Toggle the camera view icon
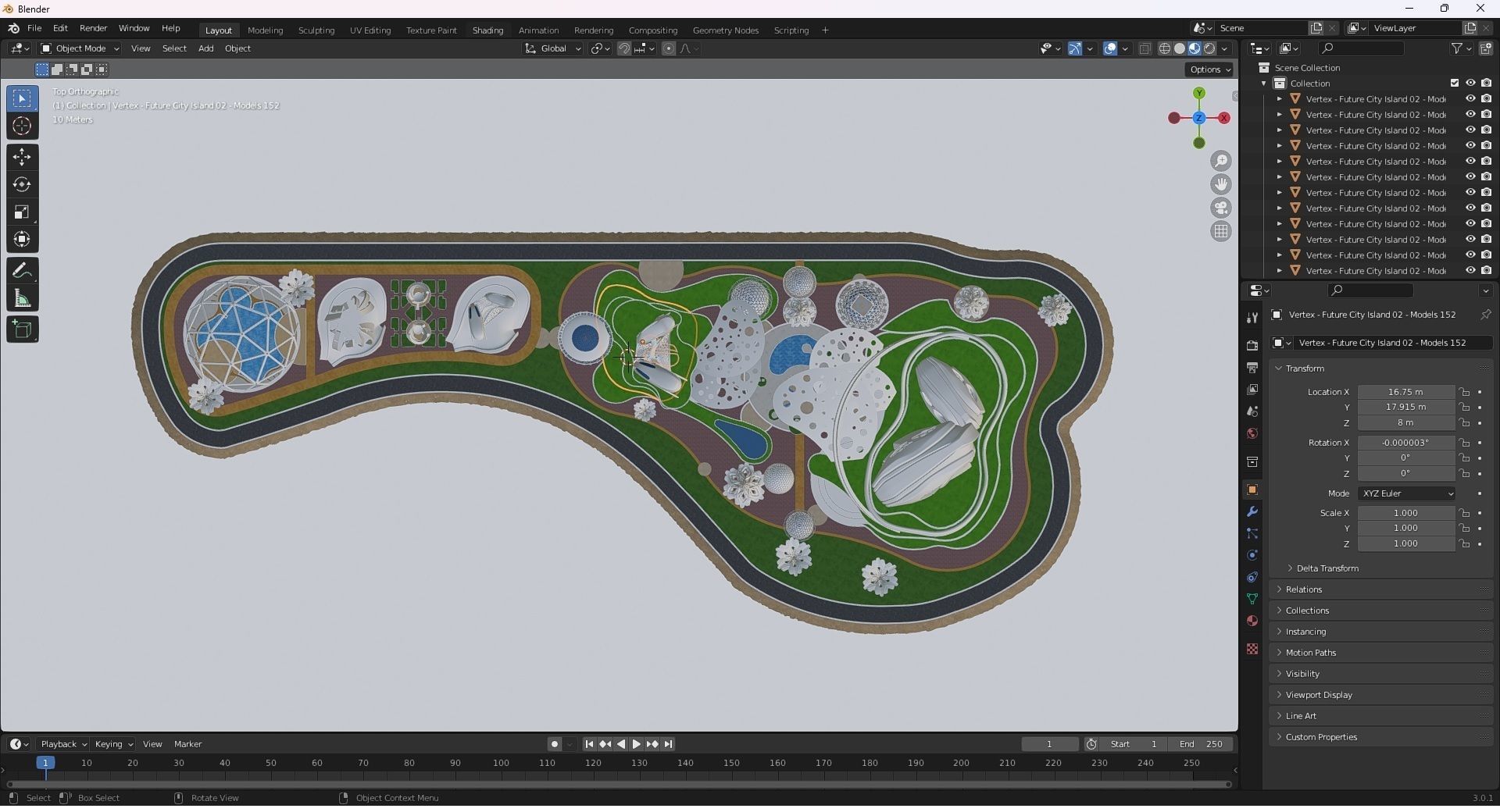1500x812 pixels. click(x=1221, y=208)
